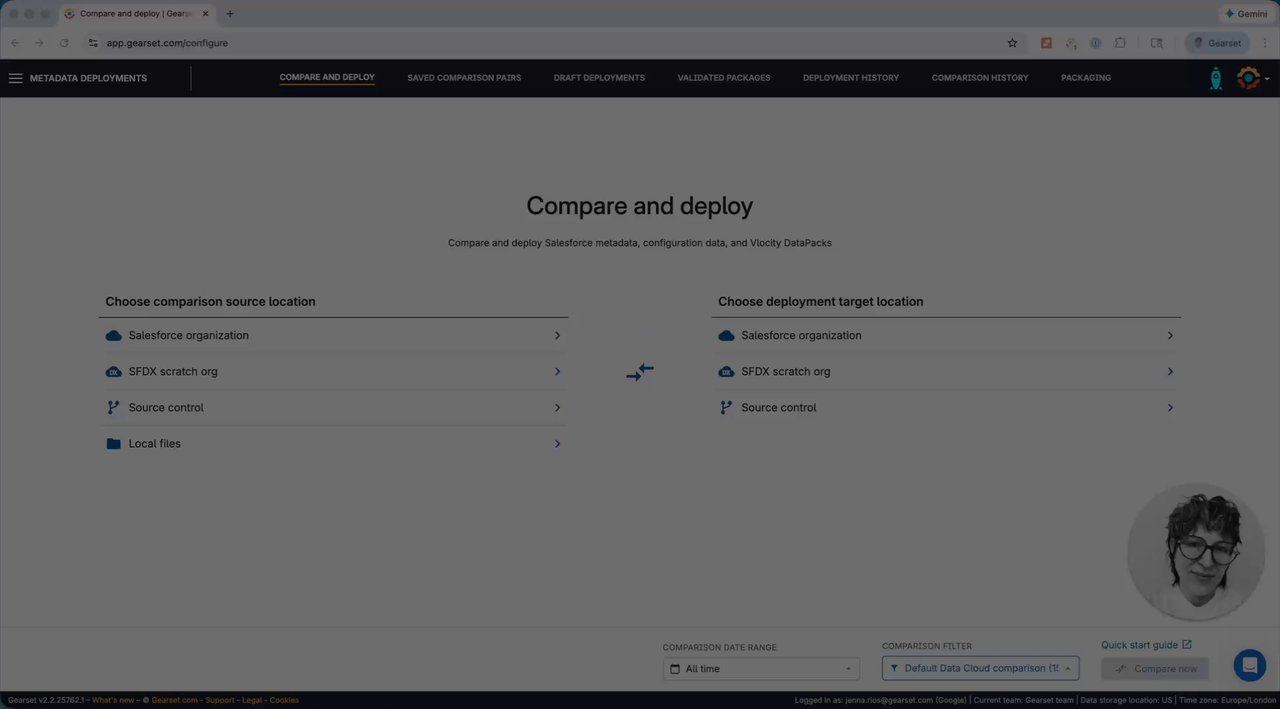Expand Local files chevron
The width and height of the screenshot is (1280, 709).
557,444
